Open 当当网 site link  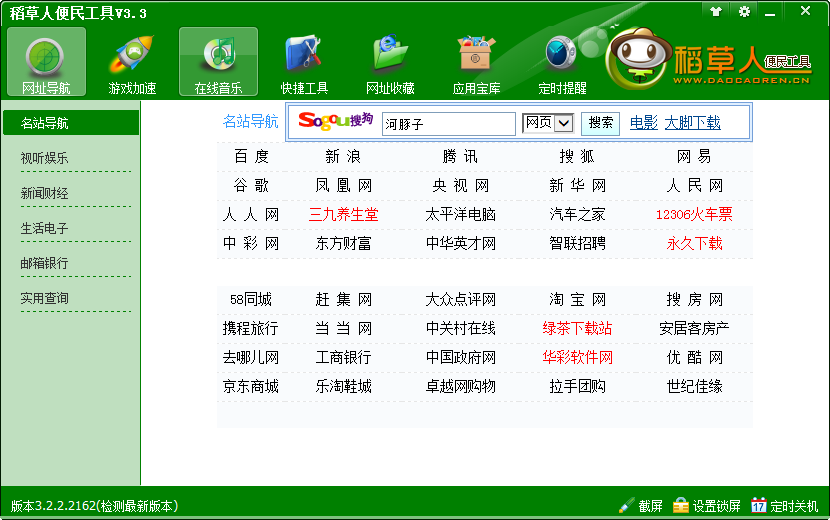(343, 328)
